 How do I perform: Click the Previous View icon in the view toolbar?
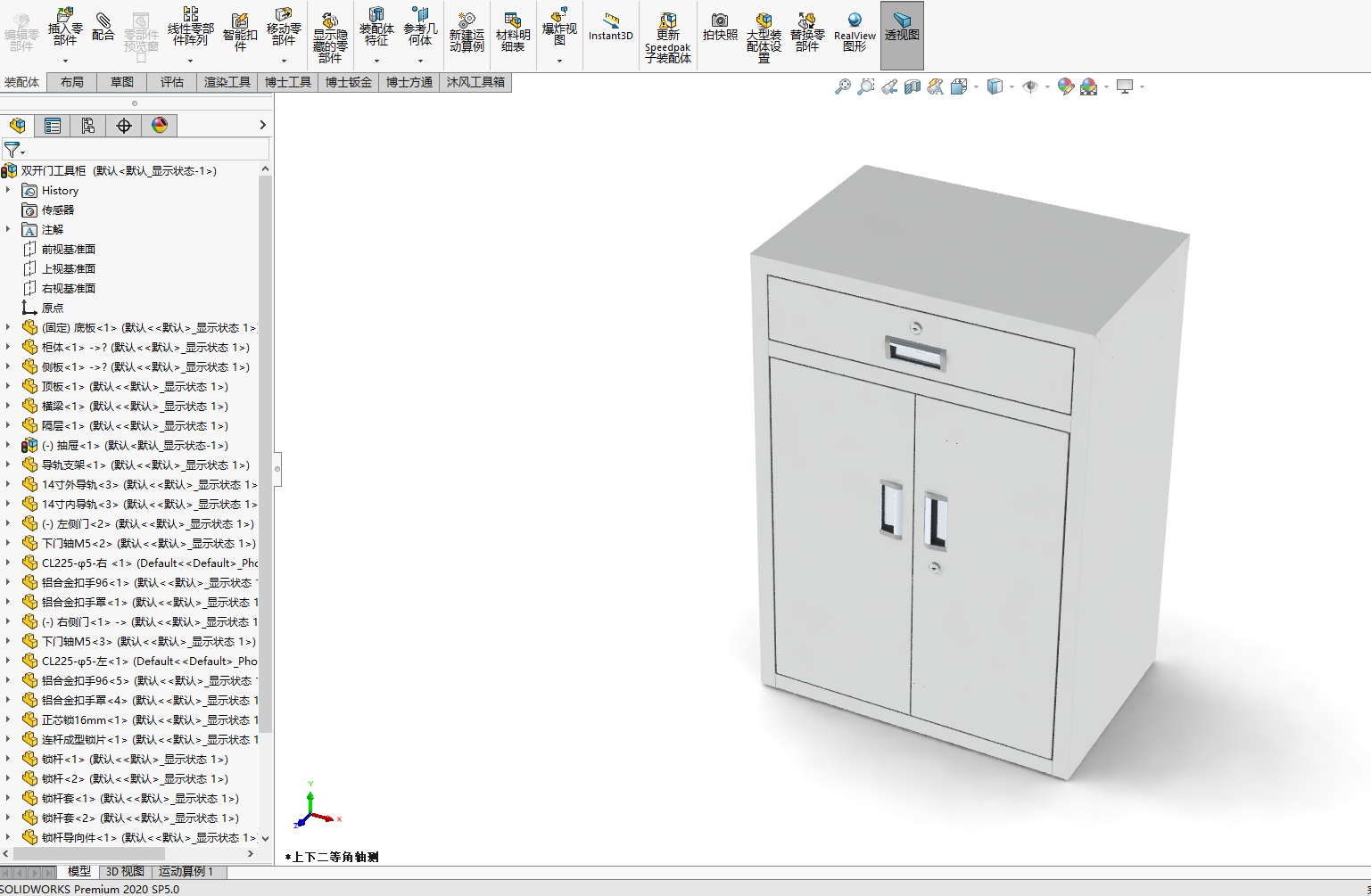tap(889, 86)
